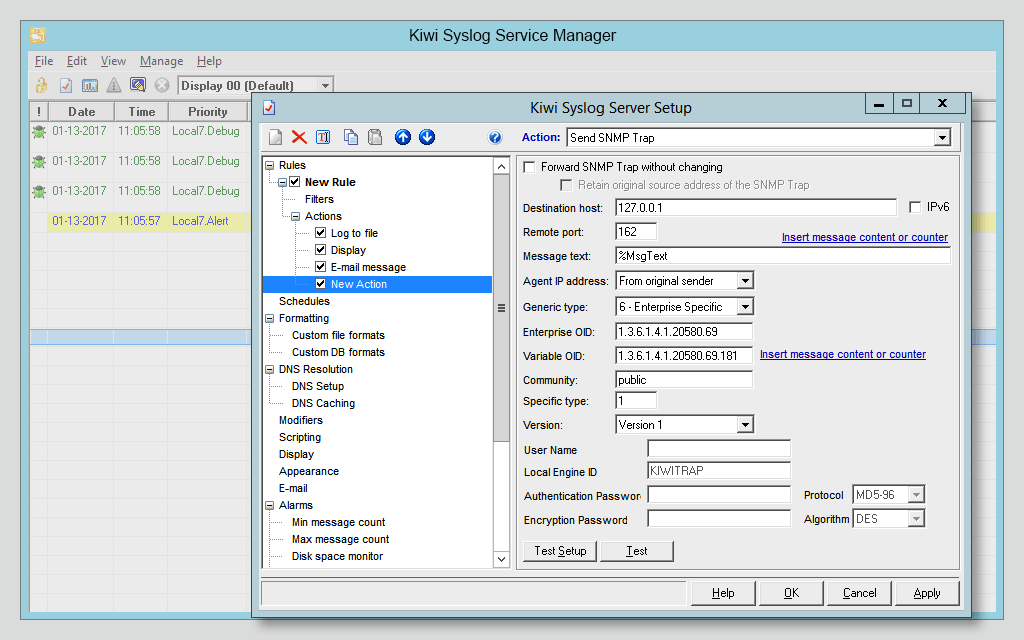Image resolution: width=1024 pixels, height=640 pixels.
Task: Edit the Community text field
Action: coord(683,379)
